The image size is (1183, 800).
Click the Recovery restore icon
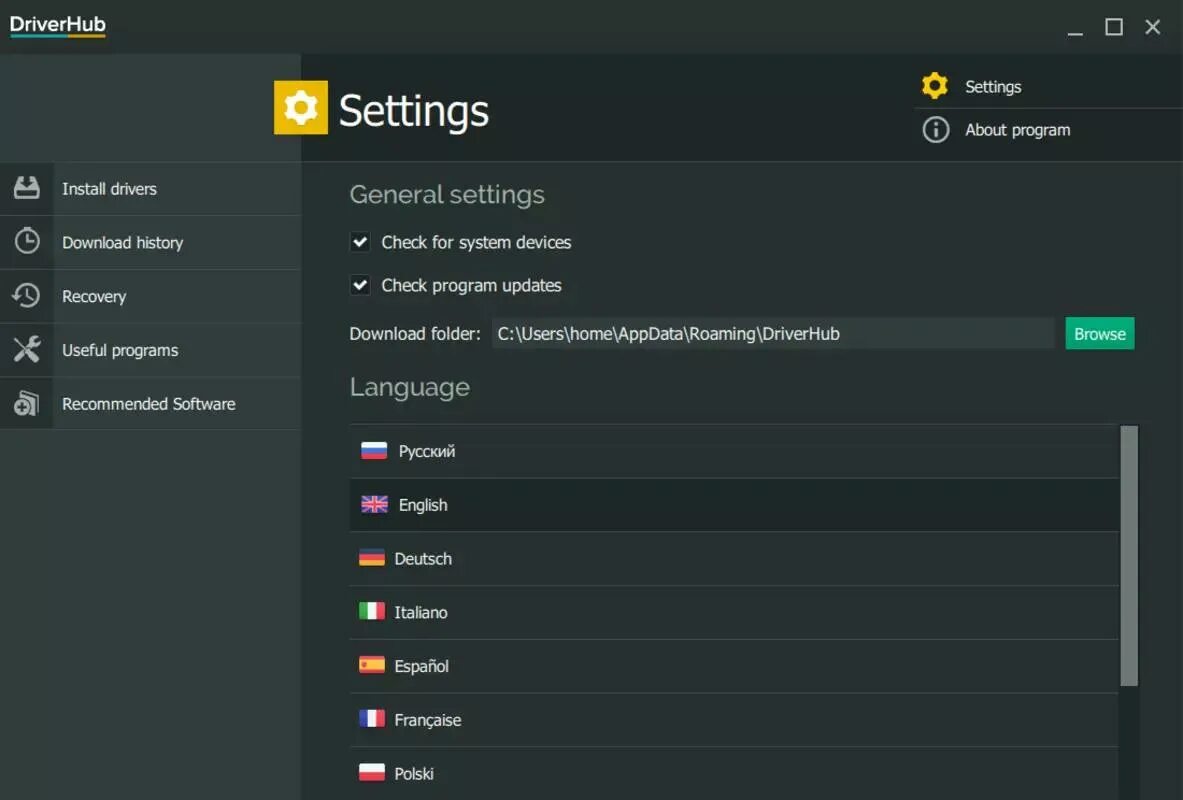tap(27, 296)
